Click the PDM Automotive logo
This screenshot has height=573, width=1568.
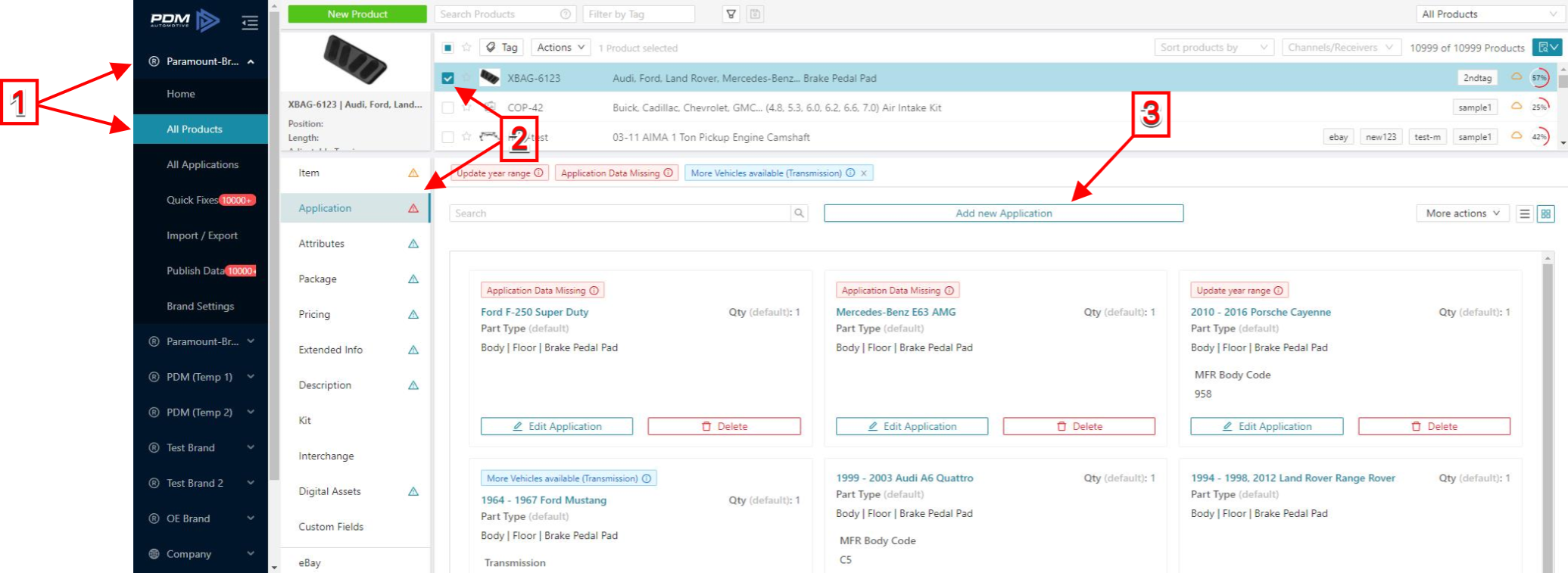[x=185, y=20]
